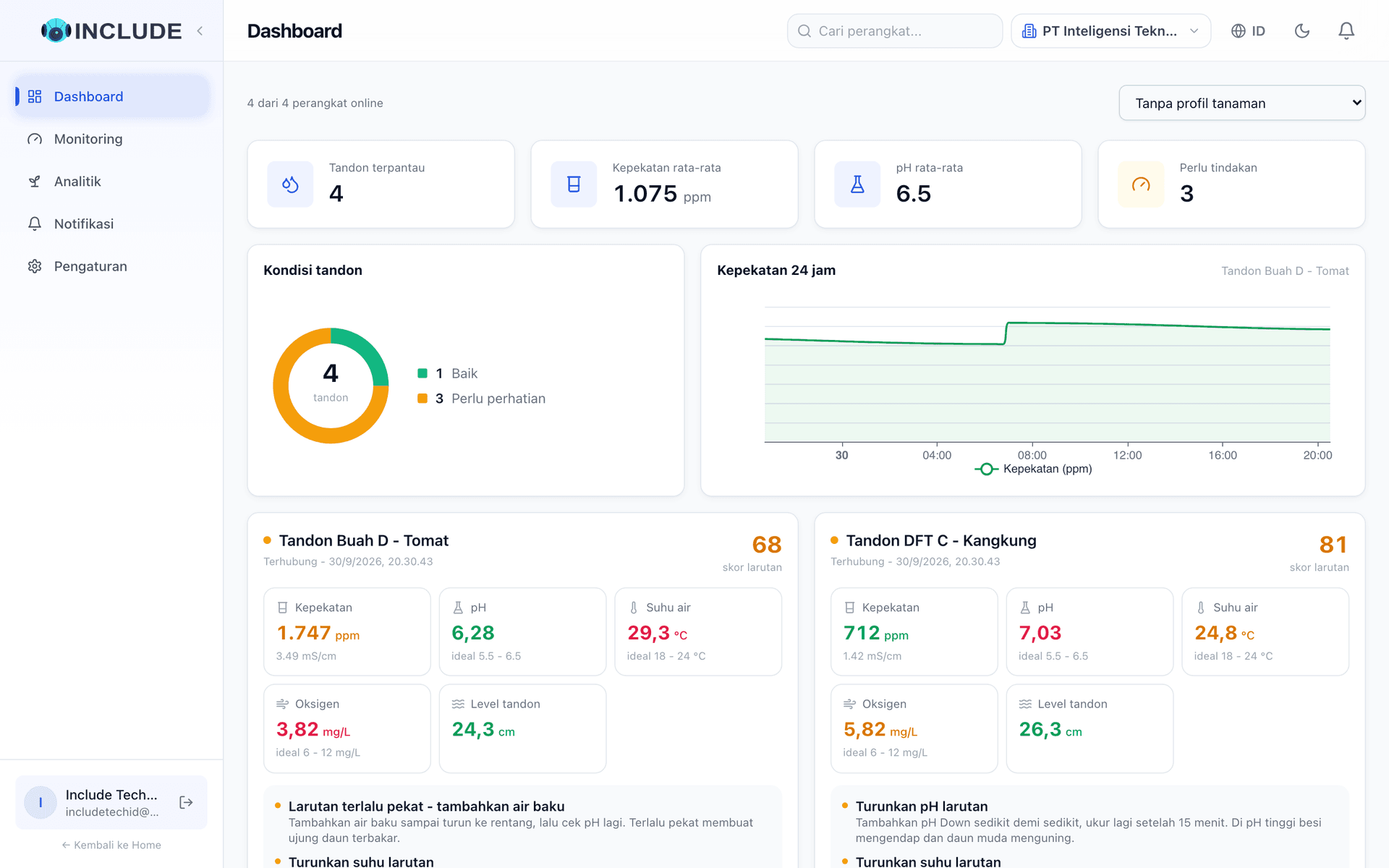
Task: Click the gauge icon for Perlu tindakan
Action: (x=1141, y=184)
